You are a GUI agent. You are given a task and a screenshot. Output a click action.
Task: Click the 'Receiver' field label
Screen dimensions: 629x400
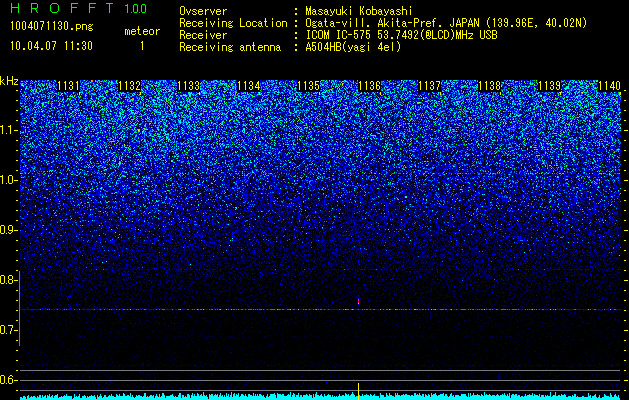tap(203, 35)
